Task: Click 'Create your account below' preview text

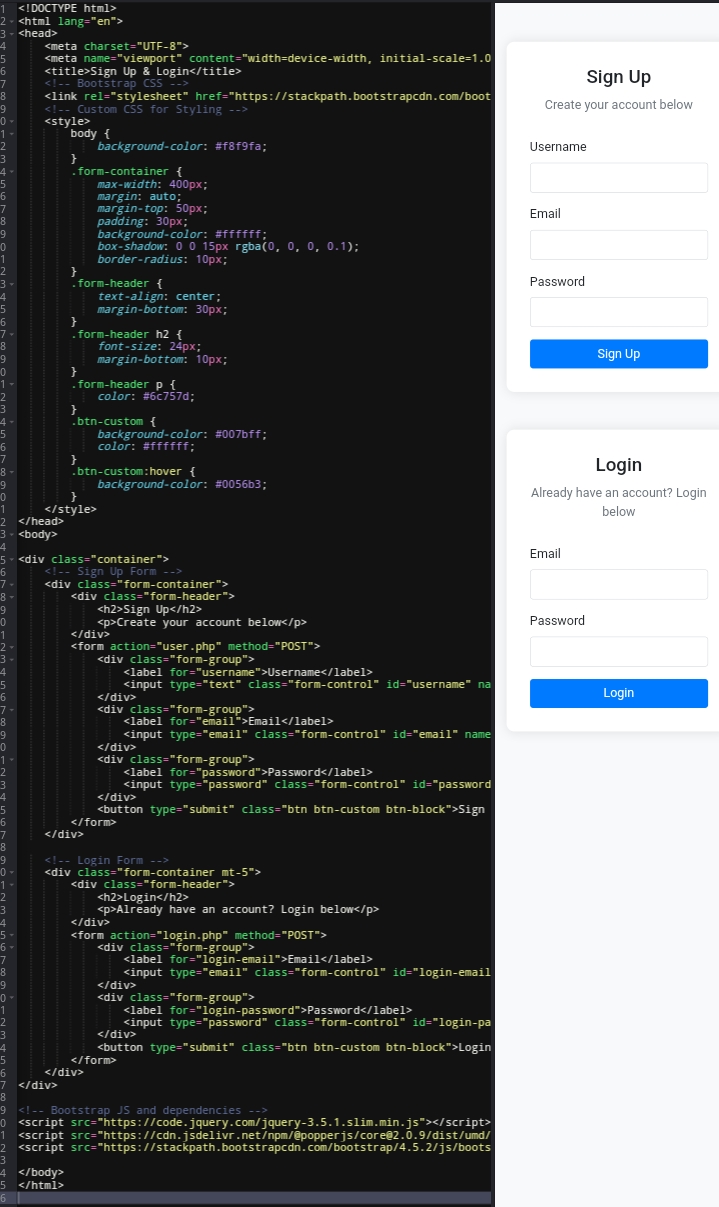Action: coord(618,105)
